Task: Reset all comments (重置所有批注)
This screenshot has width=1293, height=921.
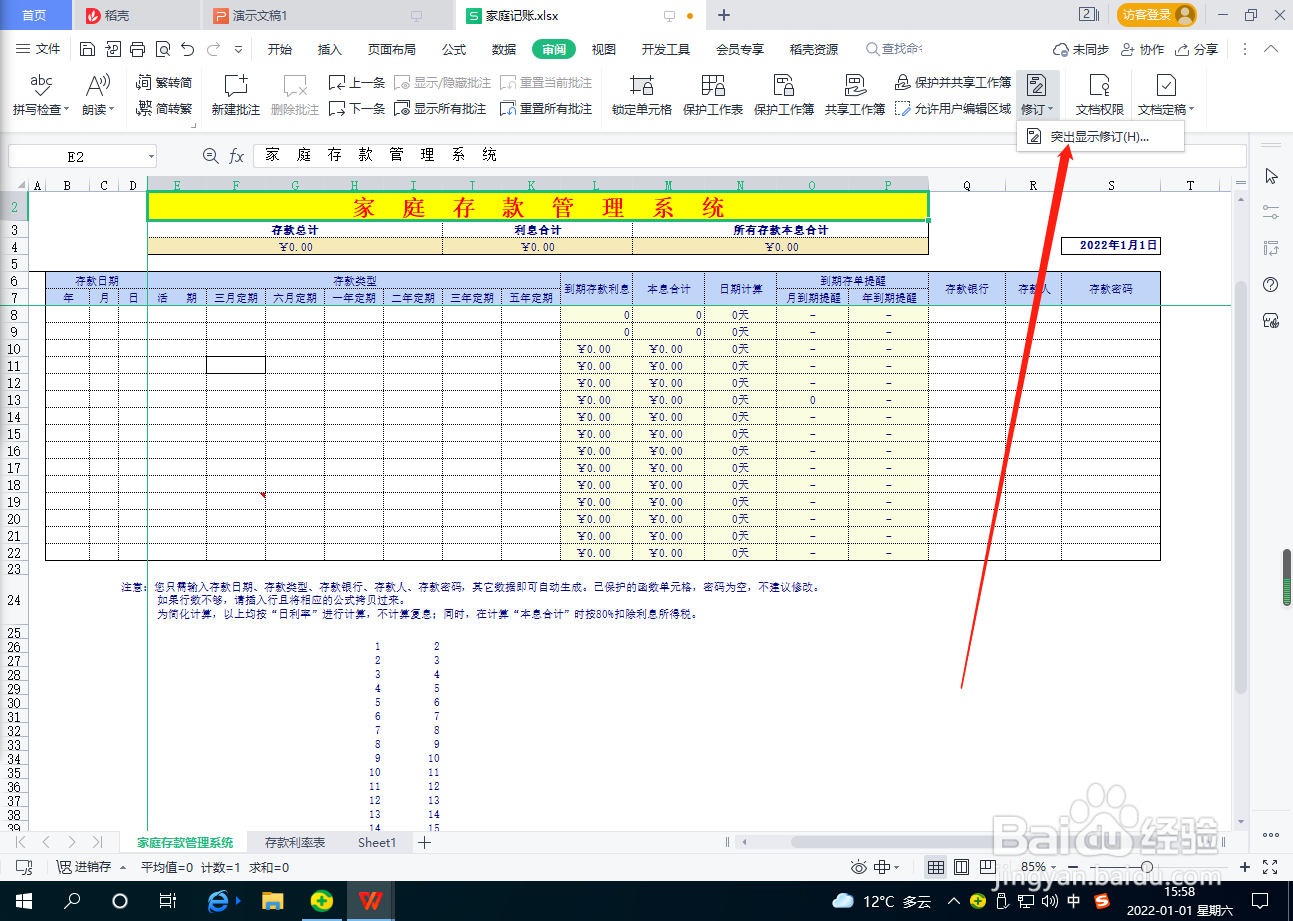Action: 546,108
